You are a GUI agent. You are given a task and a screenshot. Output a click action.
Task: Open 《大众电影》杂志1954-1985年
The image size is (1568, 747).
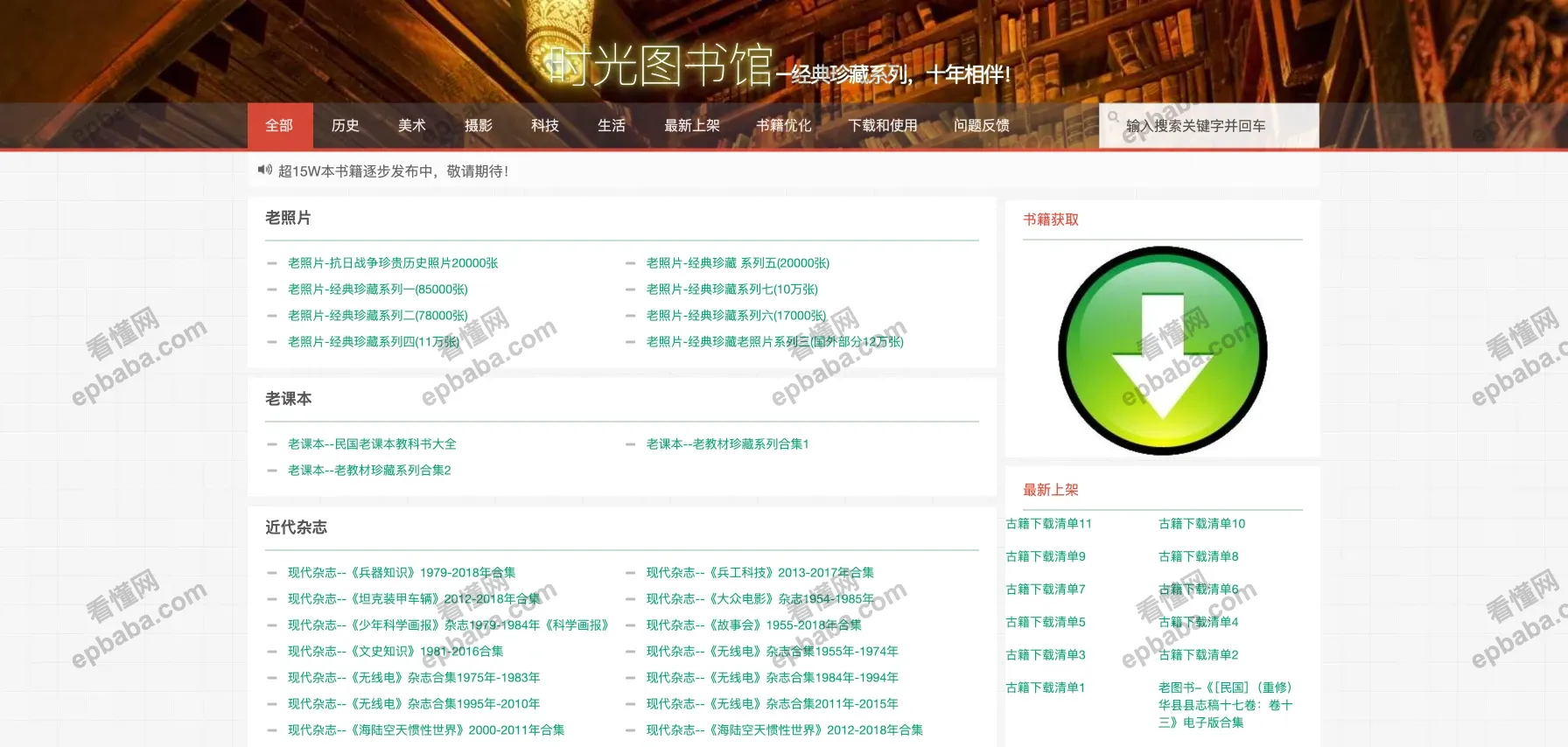(759, 599)
